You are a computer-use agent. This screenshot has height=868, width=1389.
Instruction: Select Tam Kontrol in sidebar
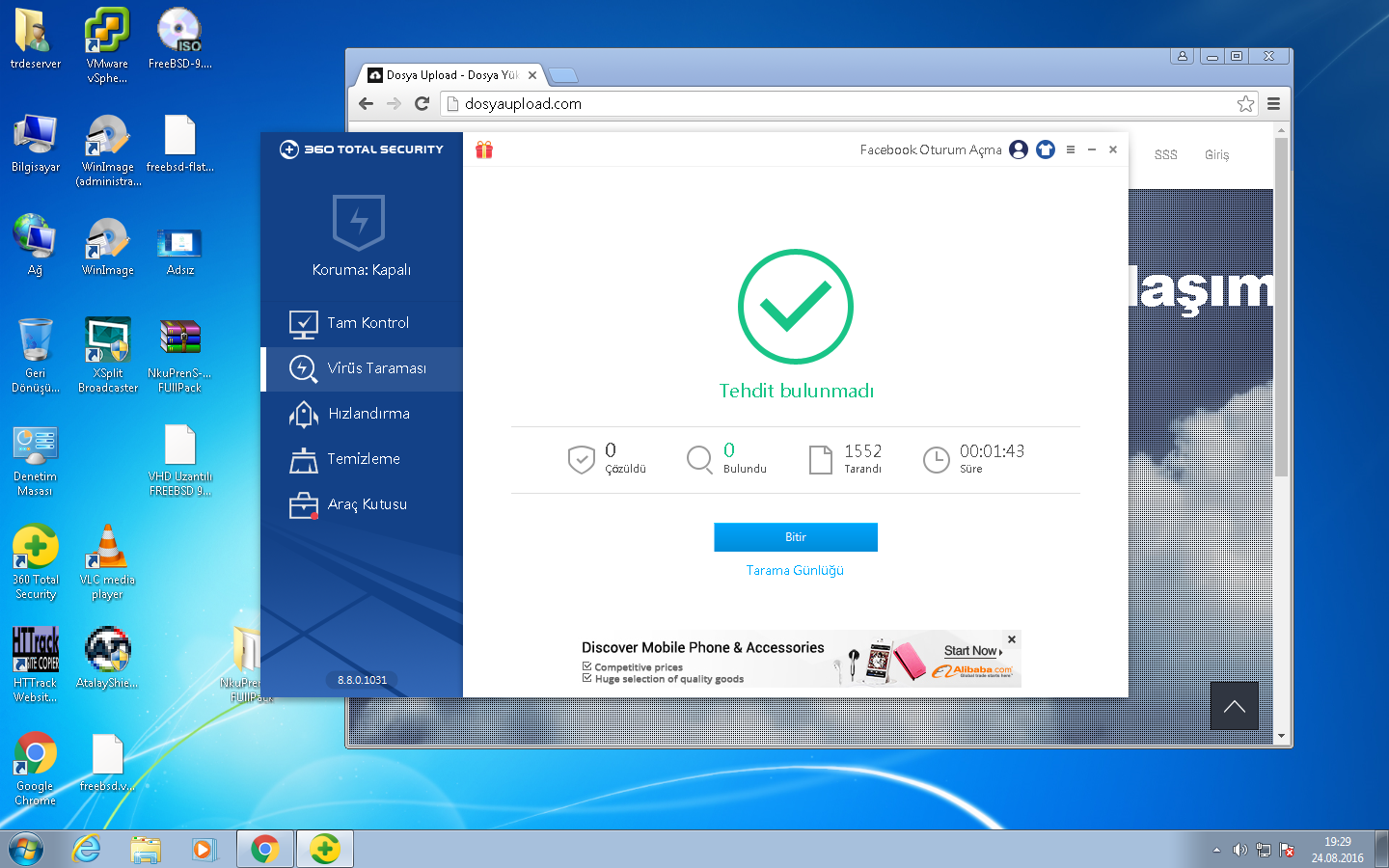click(x=362, y=323)
